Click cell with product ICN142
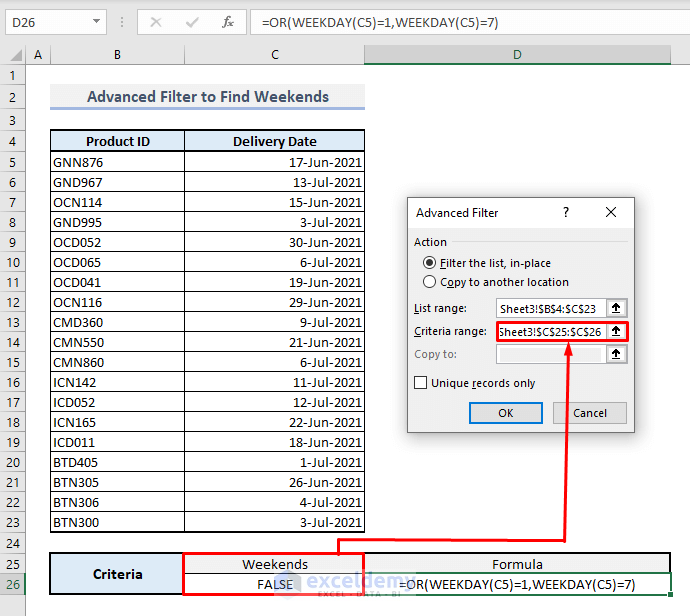 [x=117, y=382]
